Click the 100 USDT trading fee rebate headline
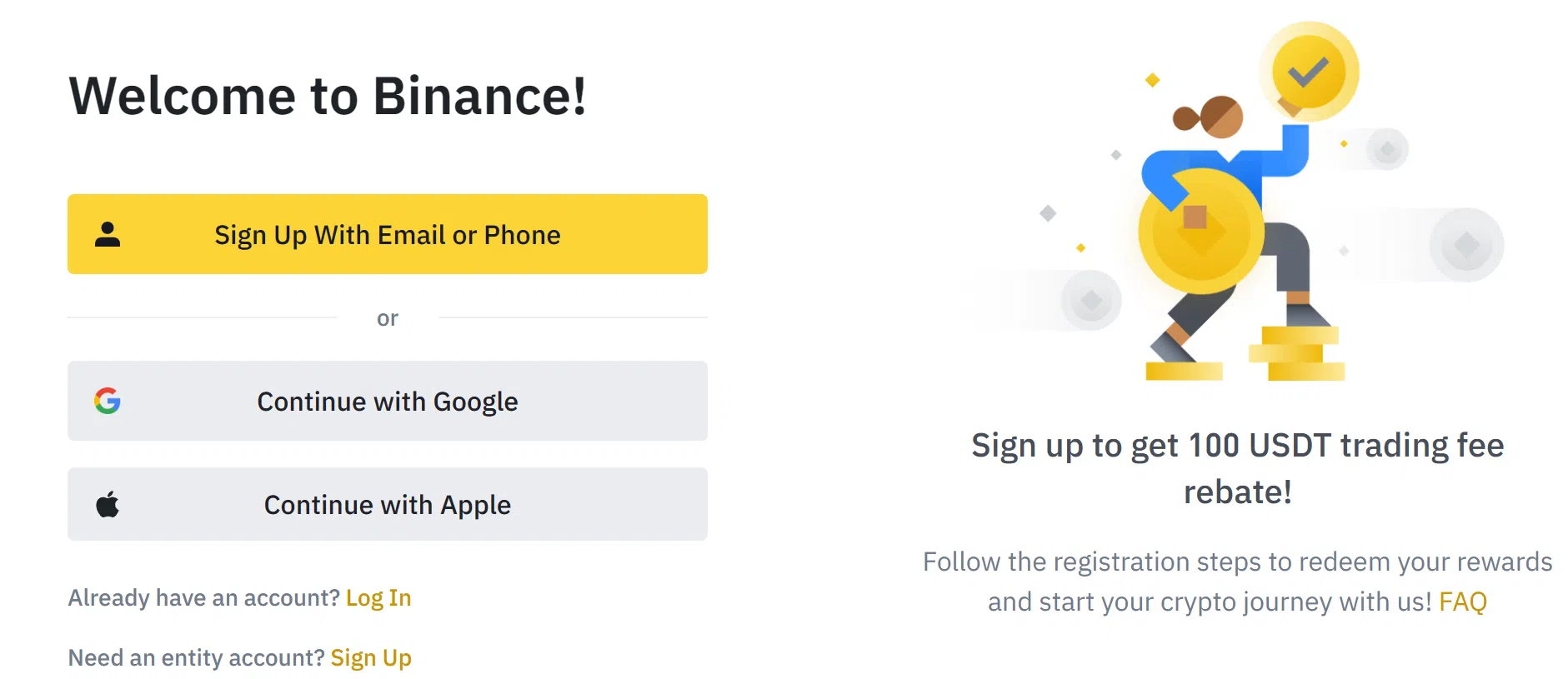The height and width of the screenshot is (679, 1568). click(x=1238, y=468)
